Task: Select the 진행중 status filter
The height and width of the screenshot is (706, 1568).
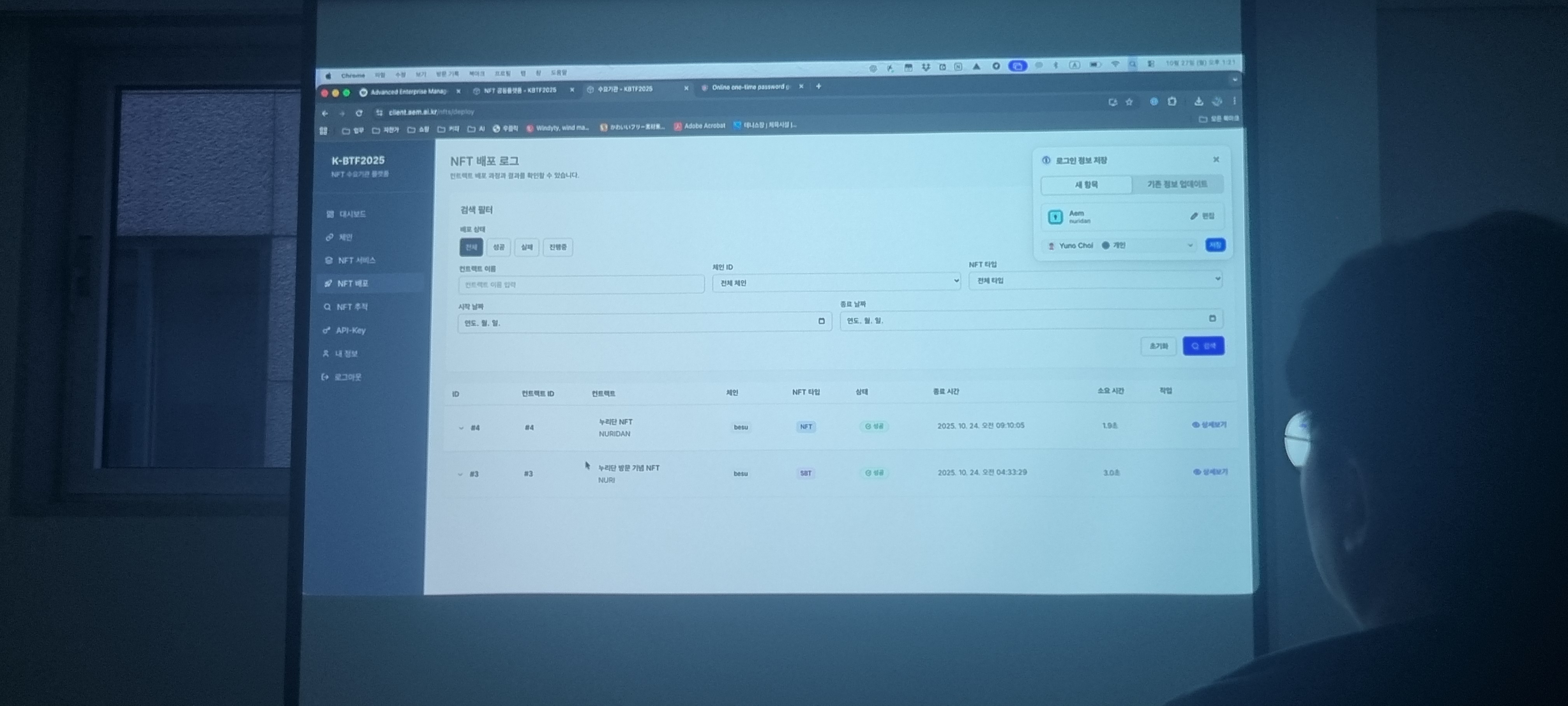Action: pos(558,247)
